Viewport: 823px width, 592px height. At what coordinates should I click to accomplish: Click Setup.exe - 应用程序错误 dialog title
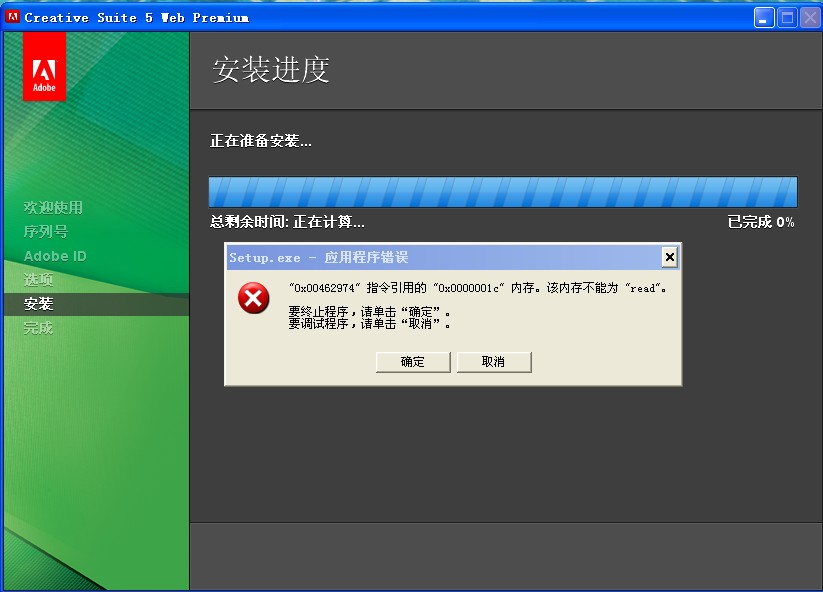[319, 258]
